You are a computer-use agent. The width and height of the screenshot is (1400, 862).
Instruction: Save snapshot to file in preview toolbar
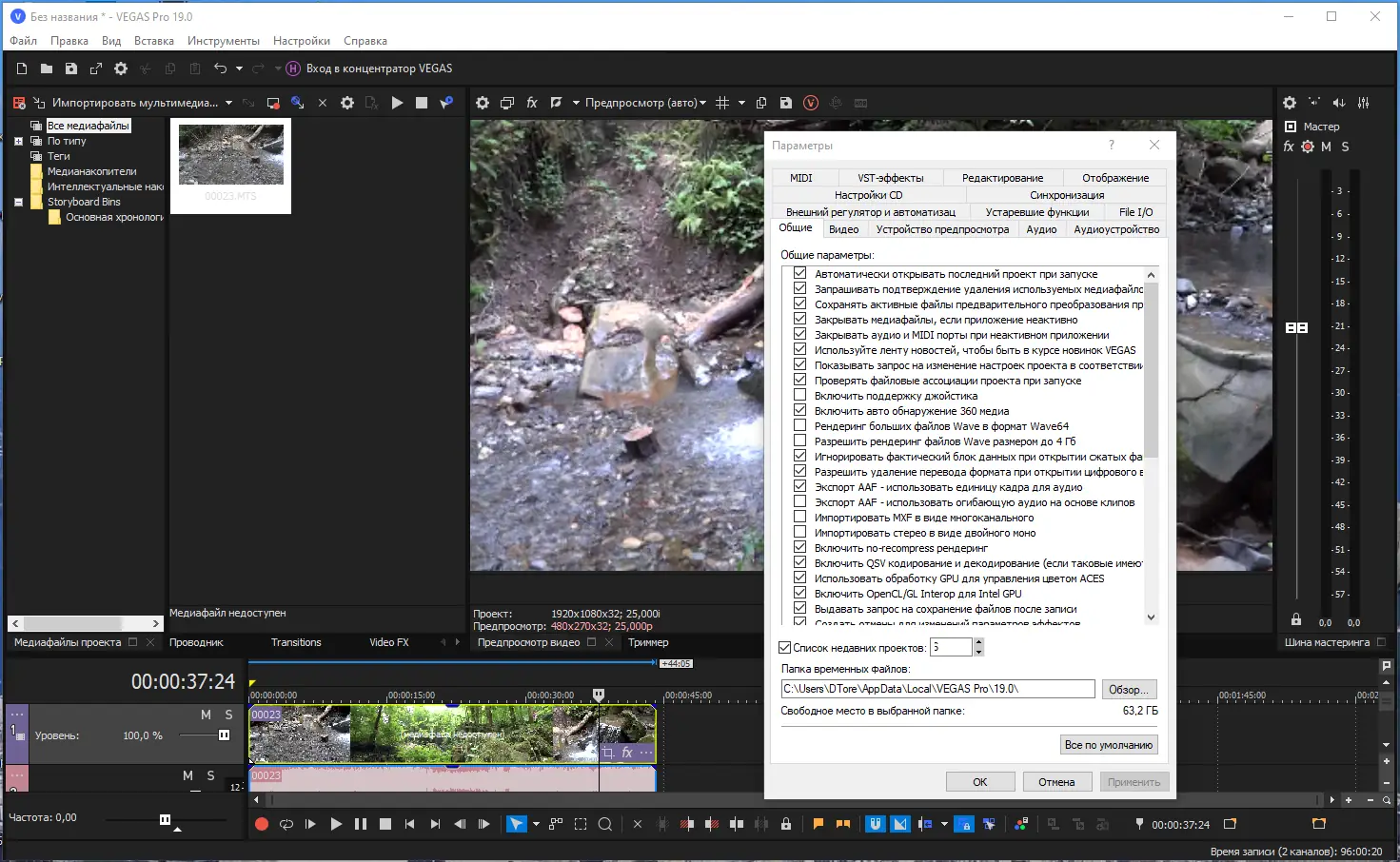(785, 103)
